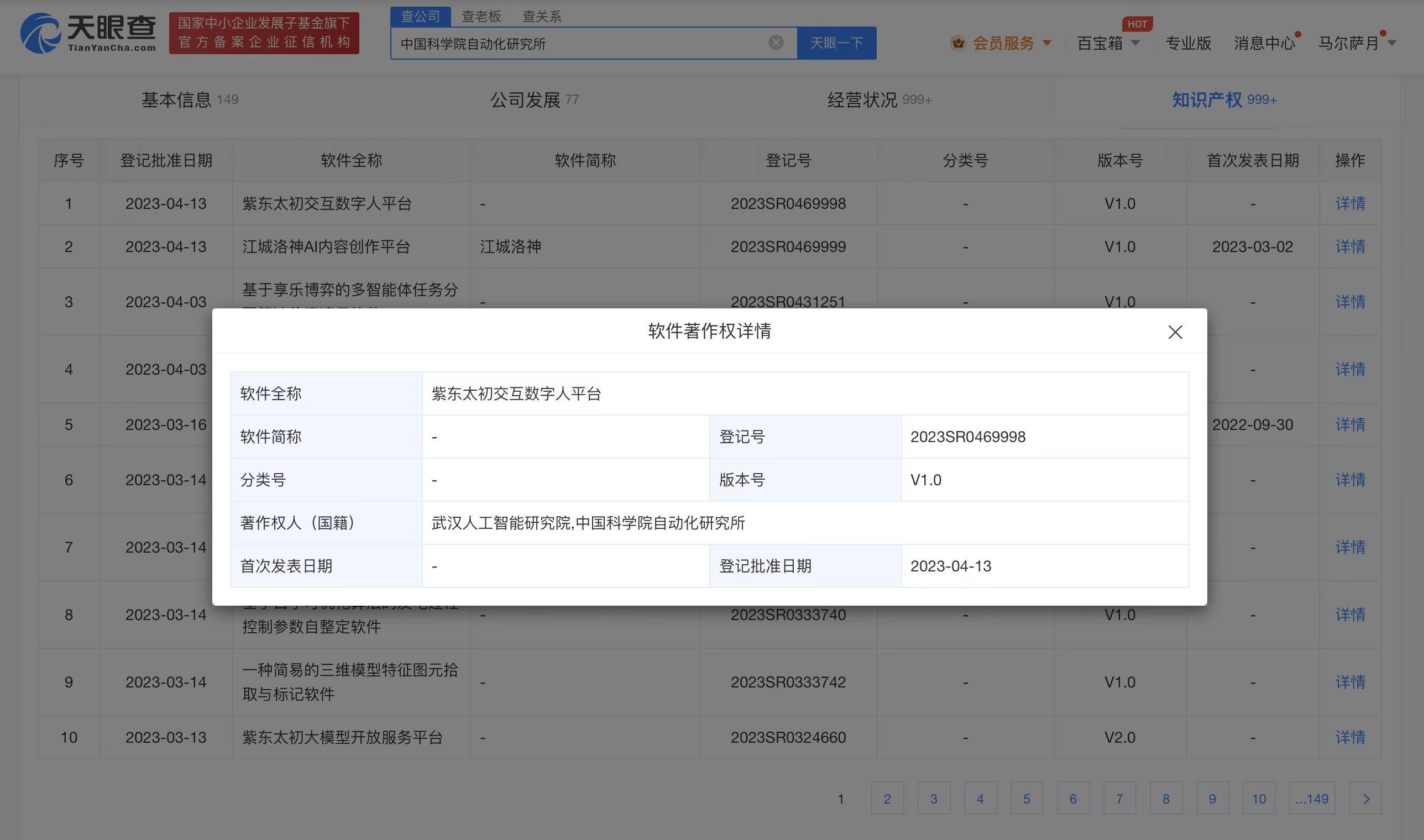Open the 经营状况 tab
This screenshot has width=1424, height=840.
861,99
